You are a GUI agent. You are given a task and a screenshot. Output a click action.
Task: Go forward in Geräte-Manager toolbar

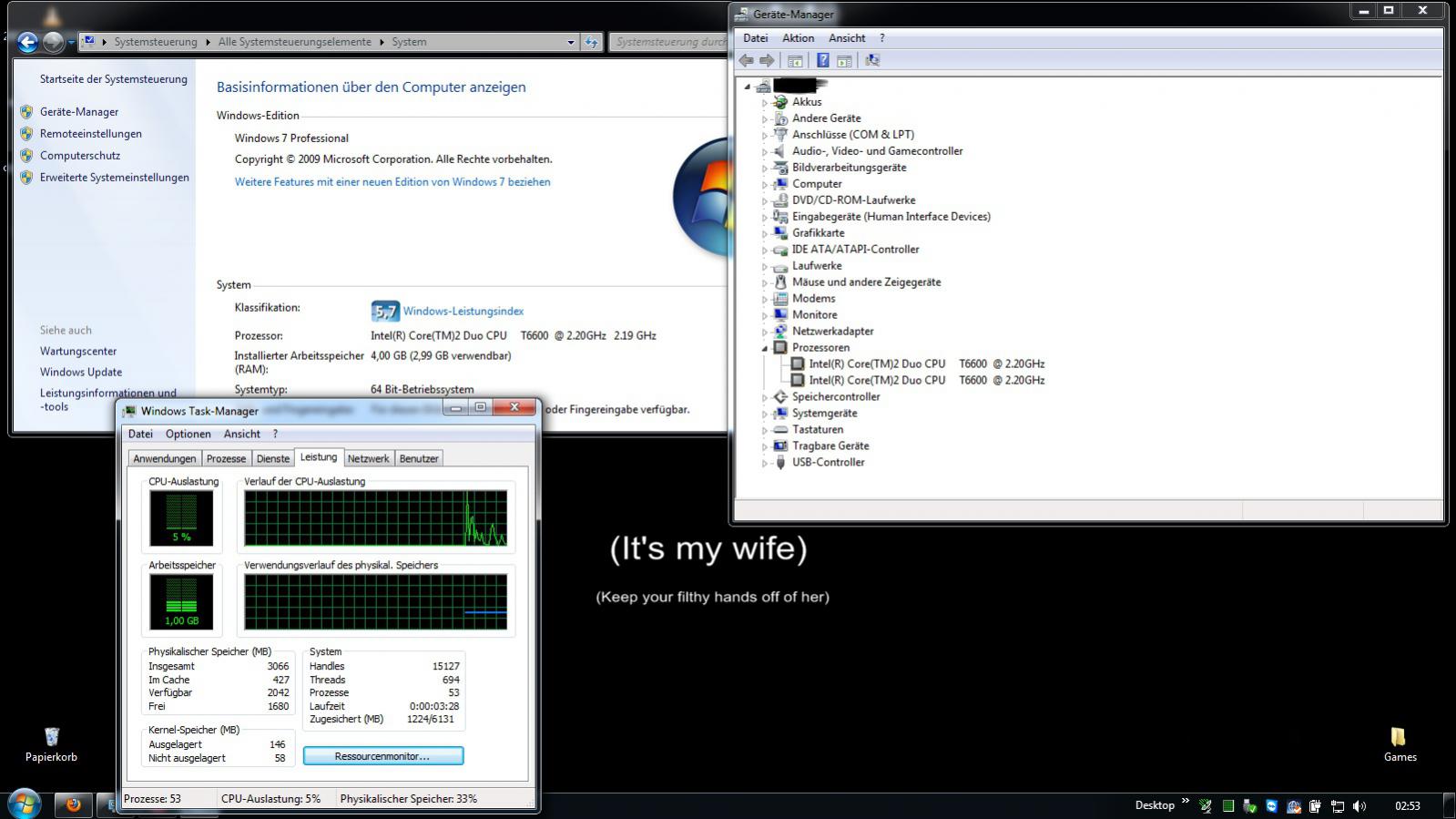pos(767,60)
